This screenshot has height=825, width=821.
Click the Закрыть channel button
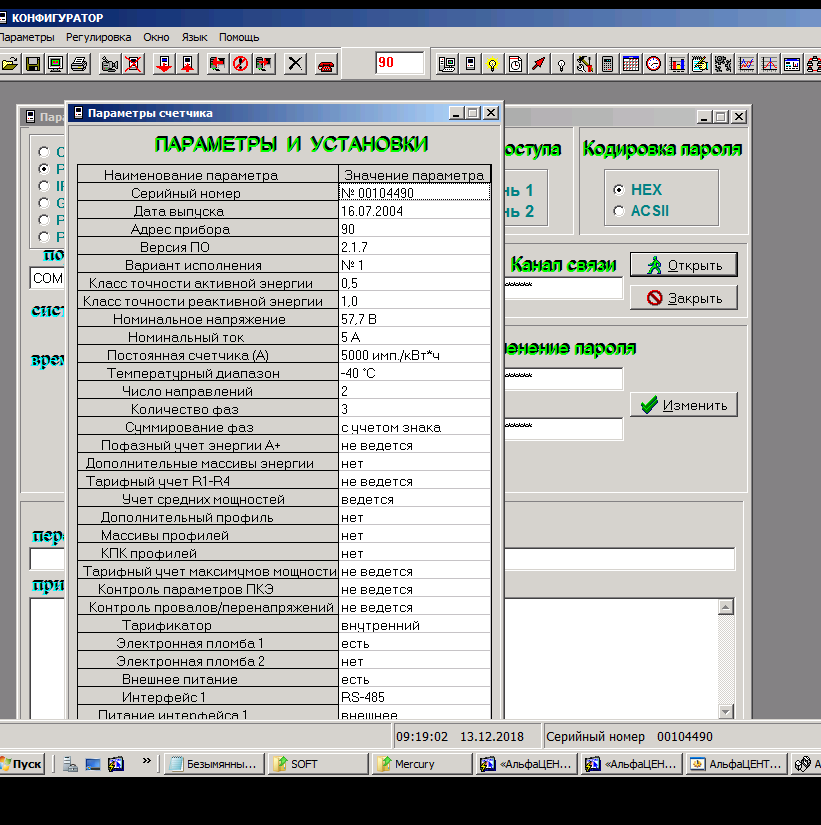click(684, 298)
